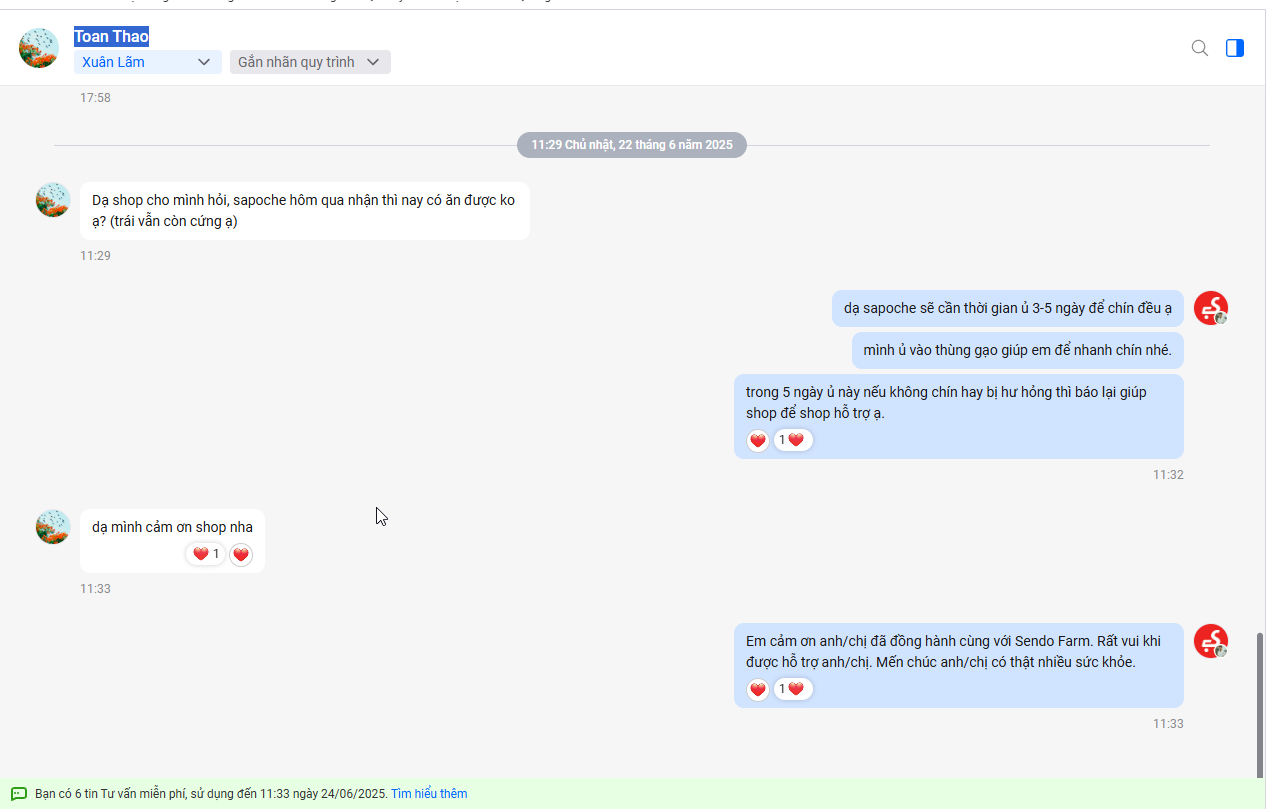Click the message 'dạ sapoche sẽ cần thời gian ủ'
The width and height of the screenshot is (1266, 809).
1008,308
